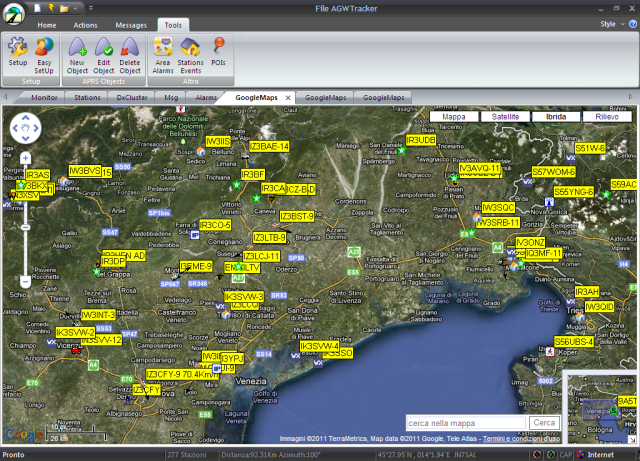Click the overview minimap thumbnail
Image resolution: width=640 pixels, height=461 pixels.
(x=602, y=409)
